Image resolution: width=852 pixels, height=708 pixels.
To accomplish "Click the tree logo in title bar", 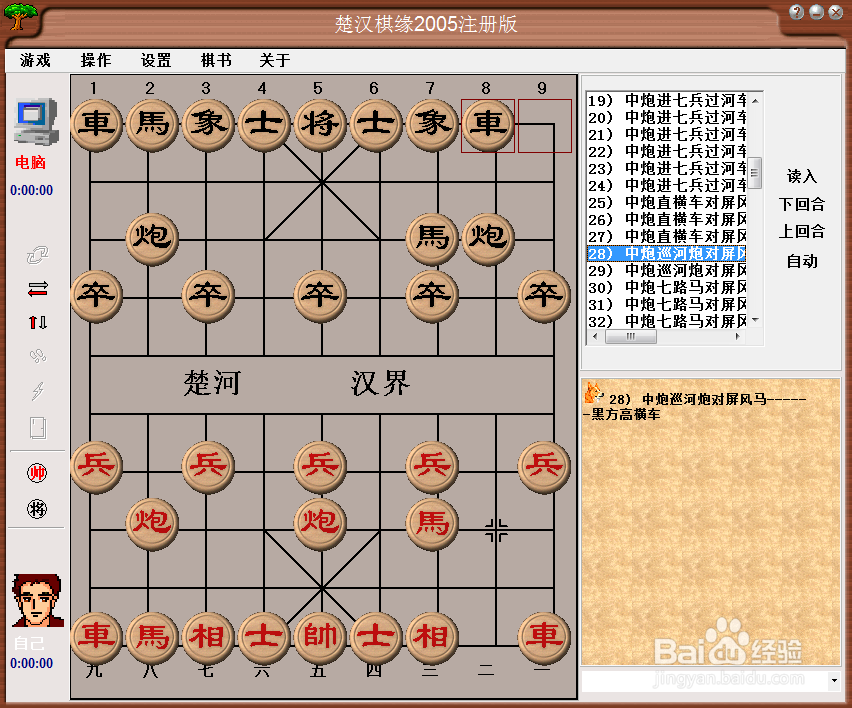I will tap(20, 16).
